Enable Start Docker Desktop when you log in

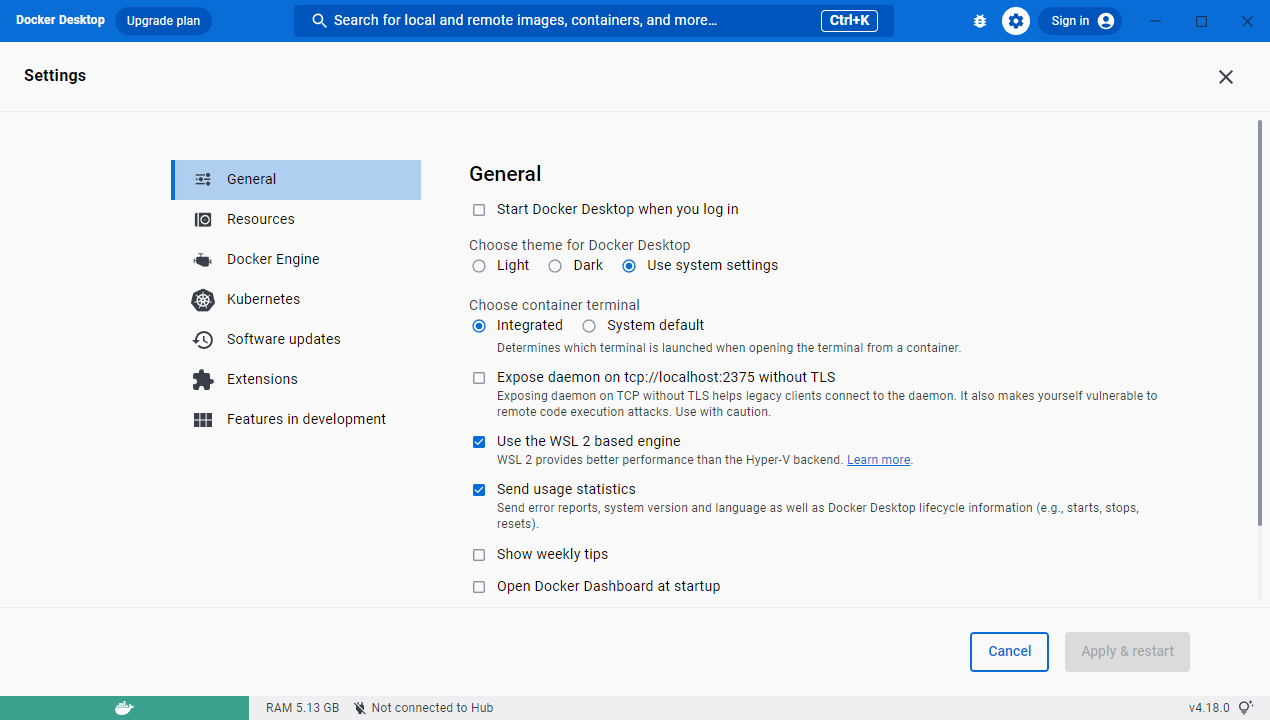[479, 210]
